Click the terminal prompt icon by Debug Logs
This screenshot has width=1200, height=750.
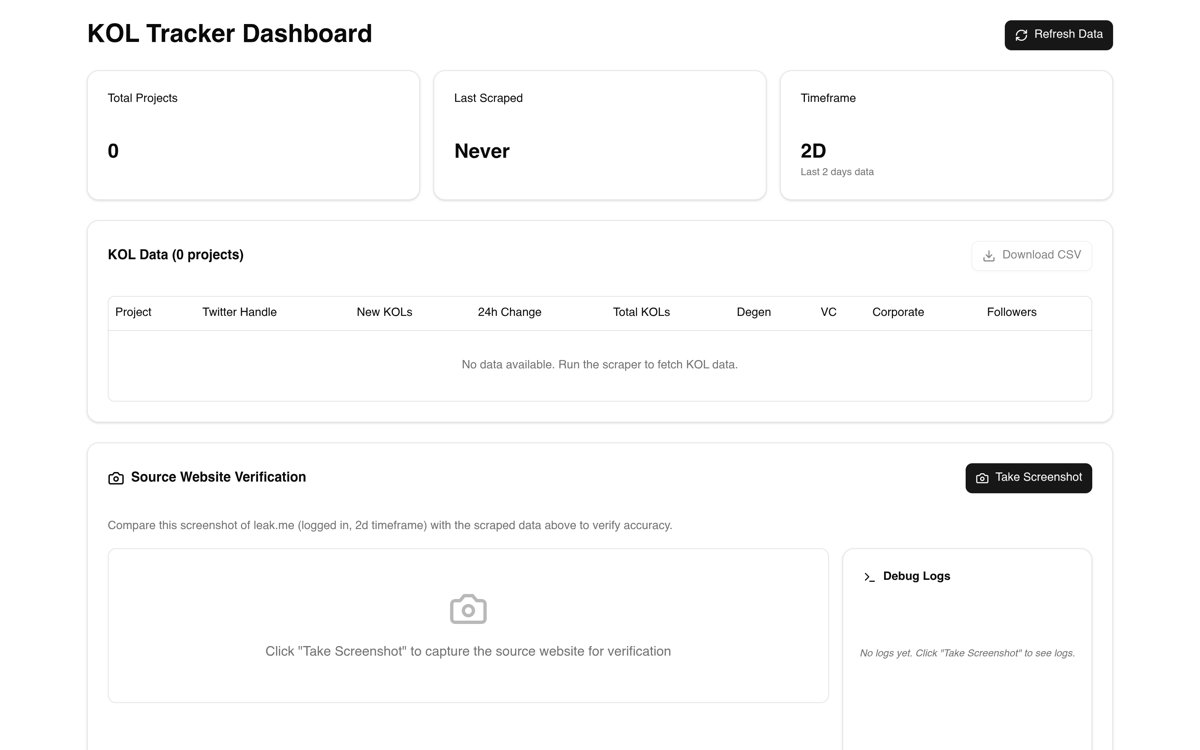[x=869, y=577]
